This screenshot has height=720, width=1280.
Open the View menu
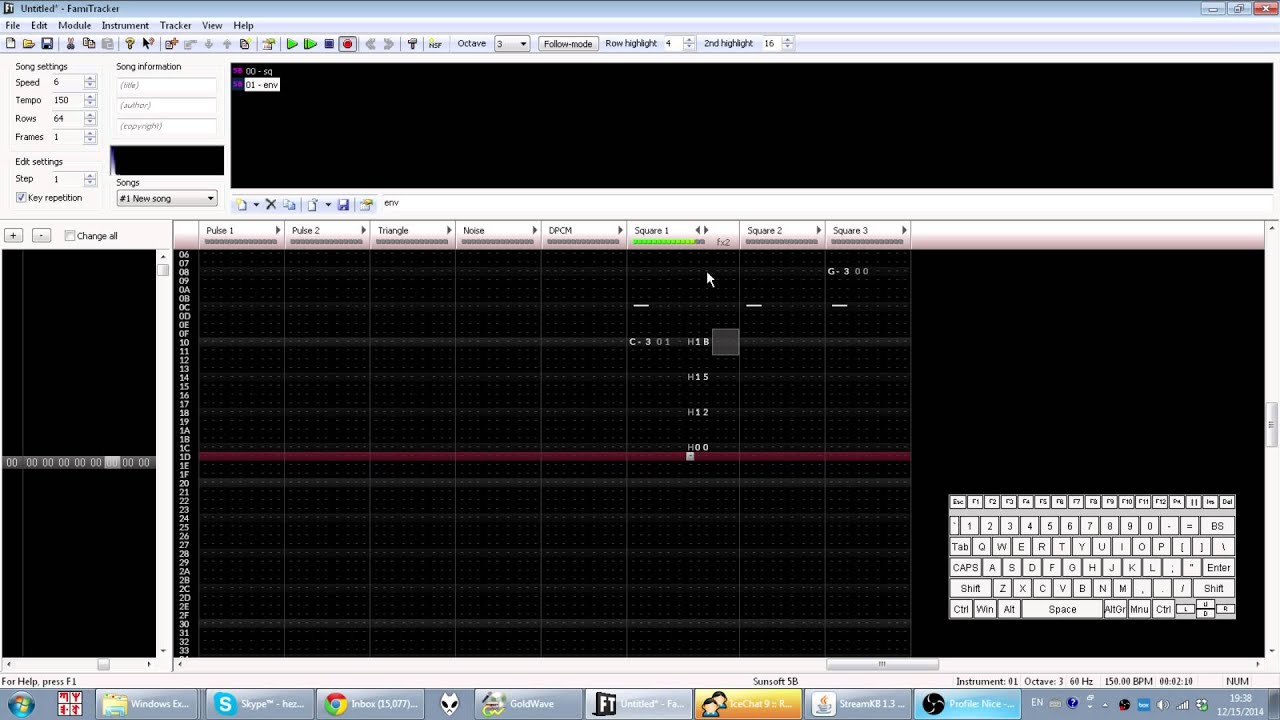click(213, 25)
